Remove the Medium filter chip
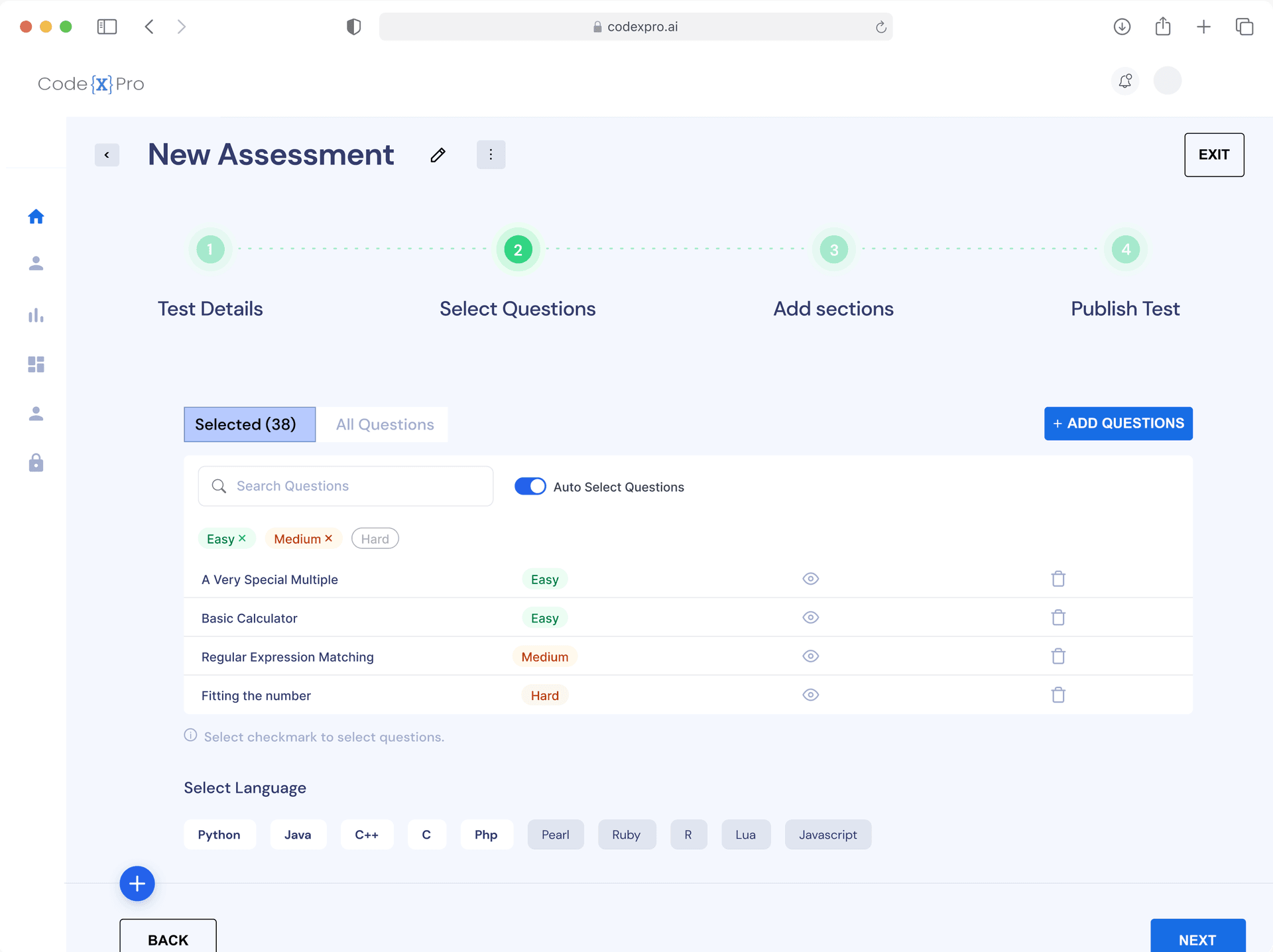The image size is (1273, 952). click(329, 538)
